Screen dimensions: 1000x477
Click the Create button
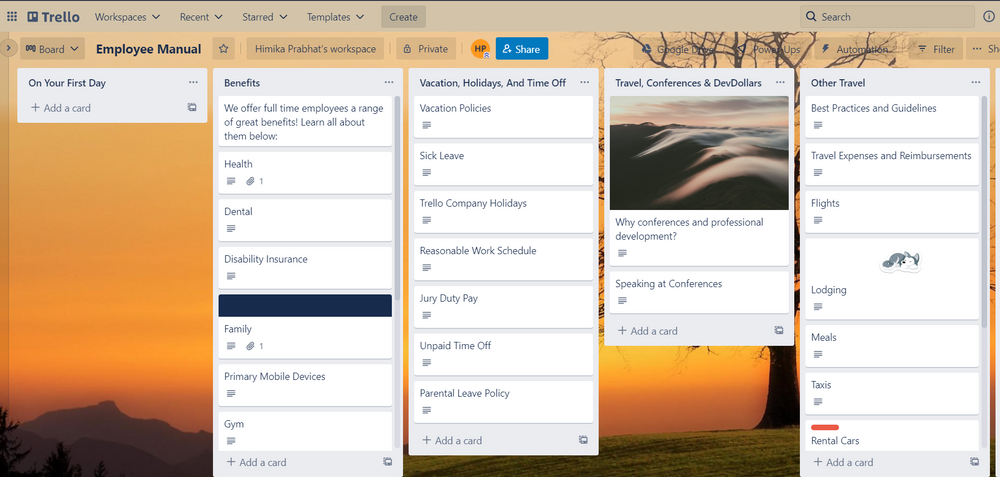coord(403,17)
